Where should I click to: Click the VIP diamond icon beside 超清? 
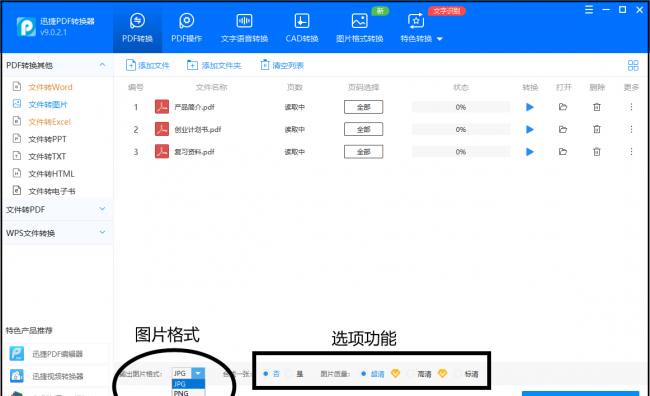(x=395, y=374)
